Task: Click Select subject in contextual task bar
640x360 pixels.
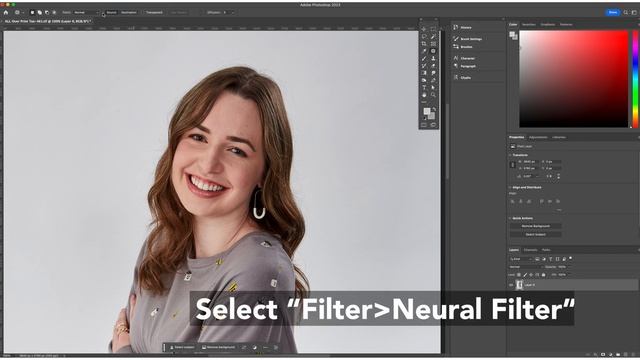Action: (x=182, y=347)
